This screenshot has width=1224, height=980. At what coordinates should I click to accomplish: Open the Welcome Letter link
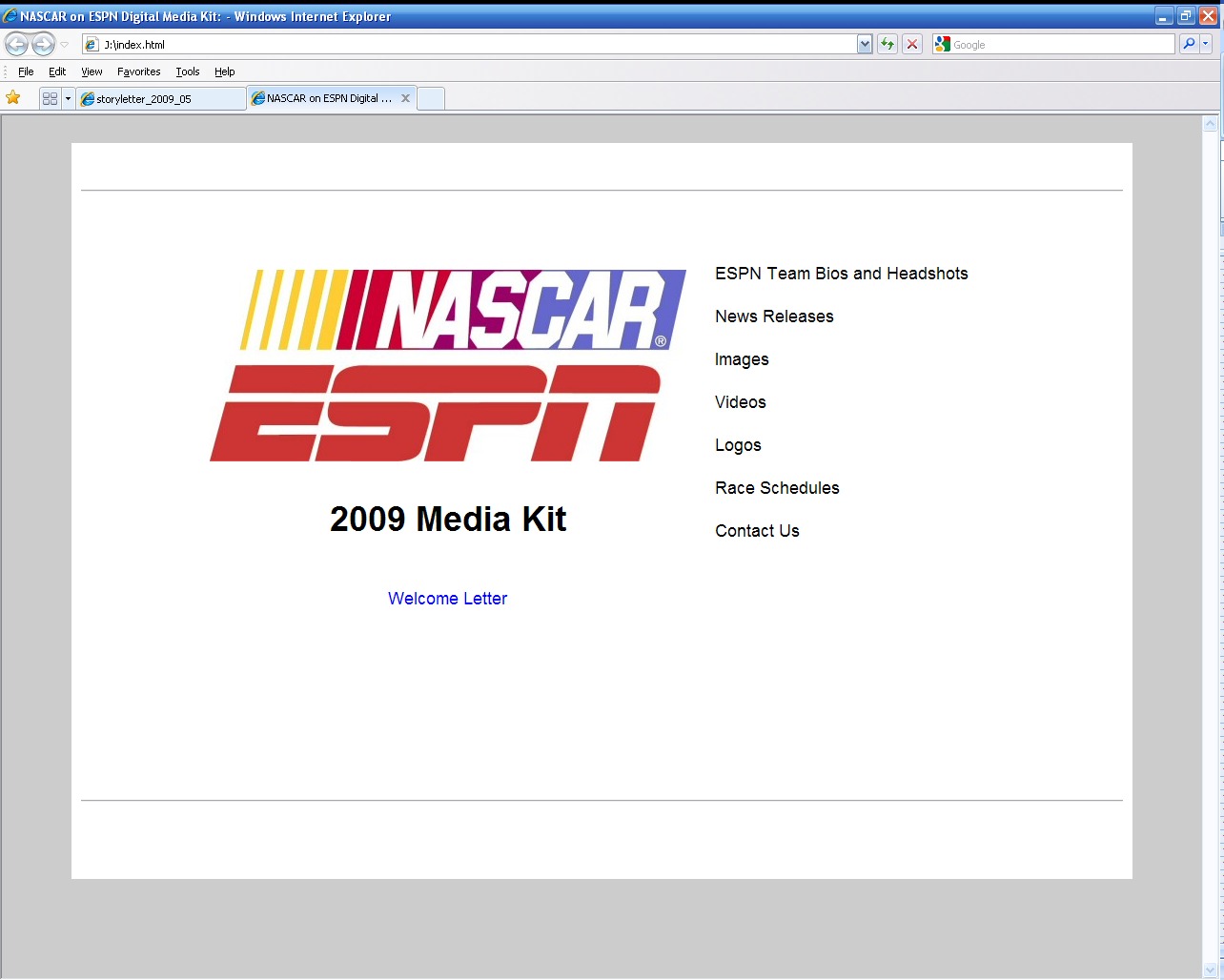[447, 599]
